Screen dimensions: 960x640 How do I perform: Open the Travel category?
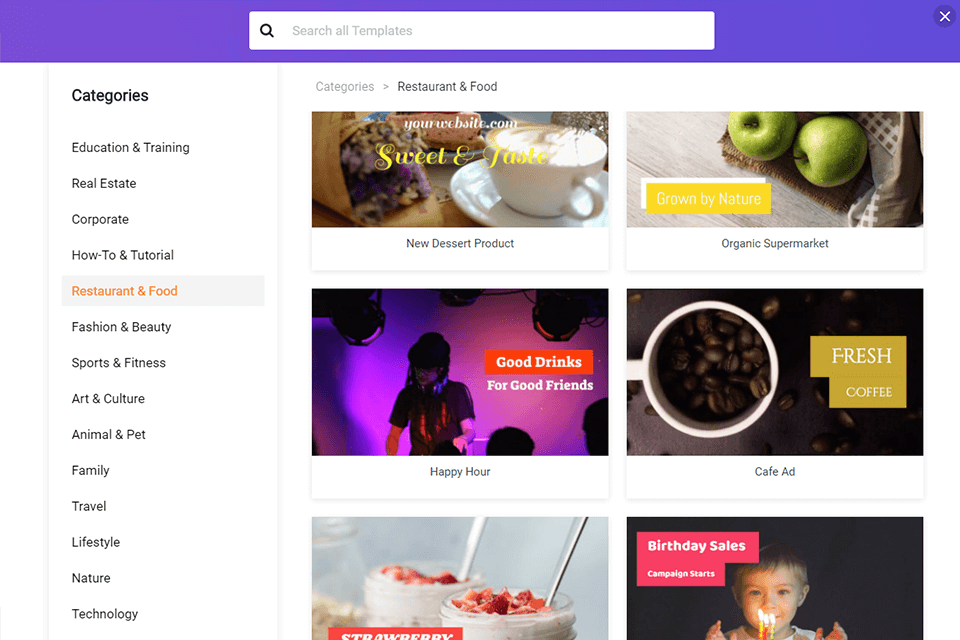point(89,506)
